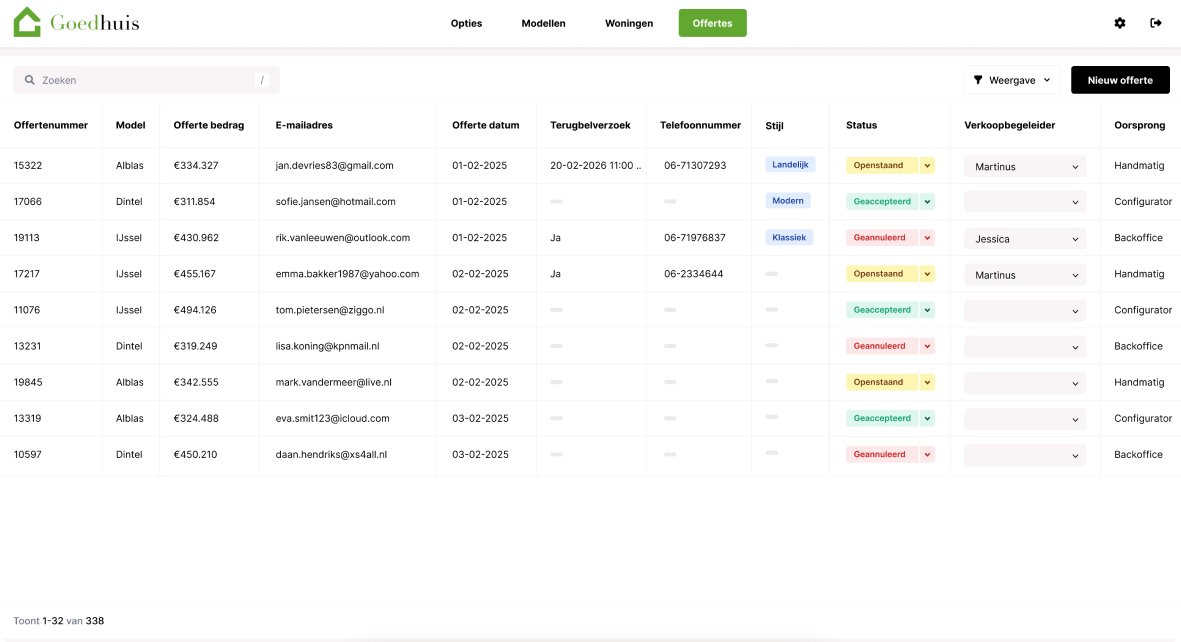Sort by the Offerte bedrag column header
This screenshot has width=1181, height=642.
209,125
